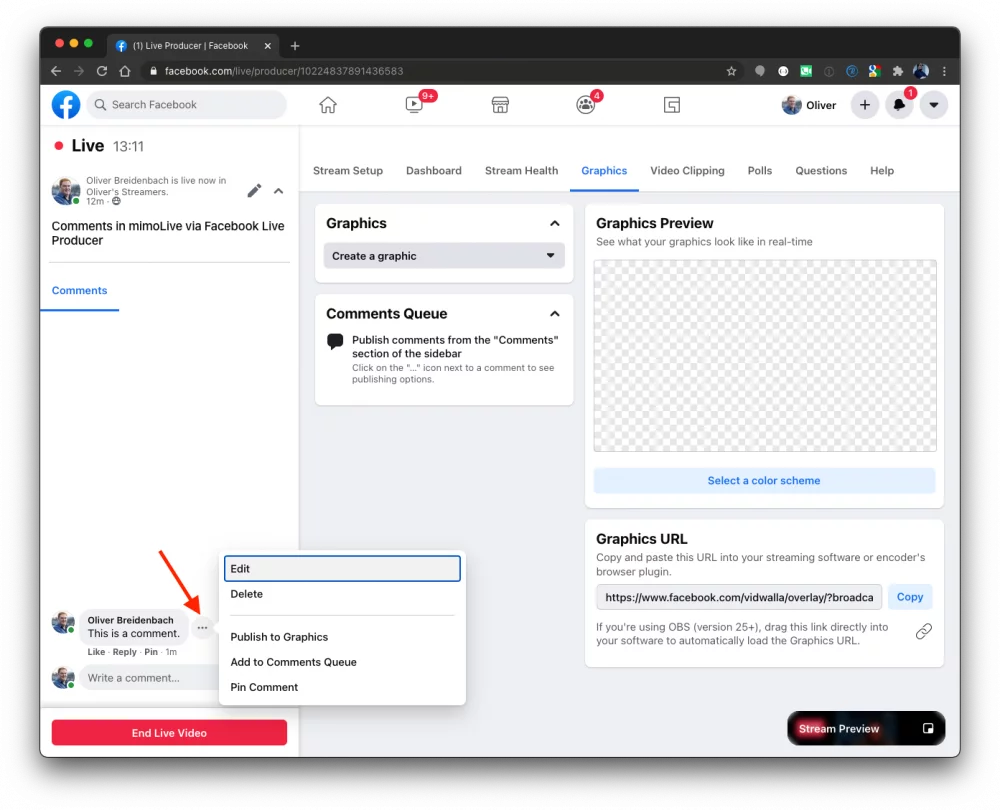Screen dimensions: 1000x810
Task: Choose Pin Comment from the menu
Action: pos(342,687)
